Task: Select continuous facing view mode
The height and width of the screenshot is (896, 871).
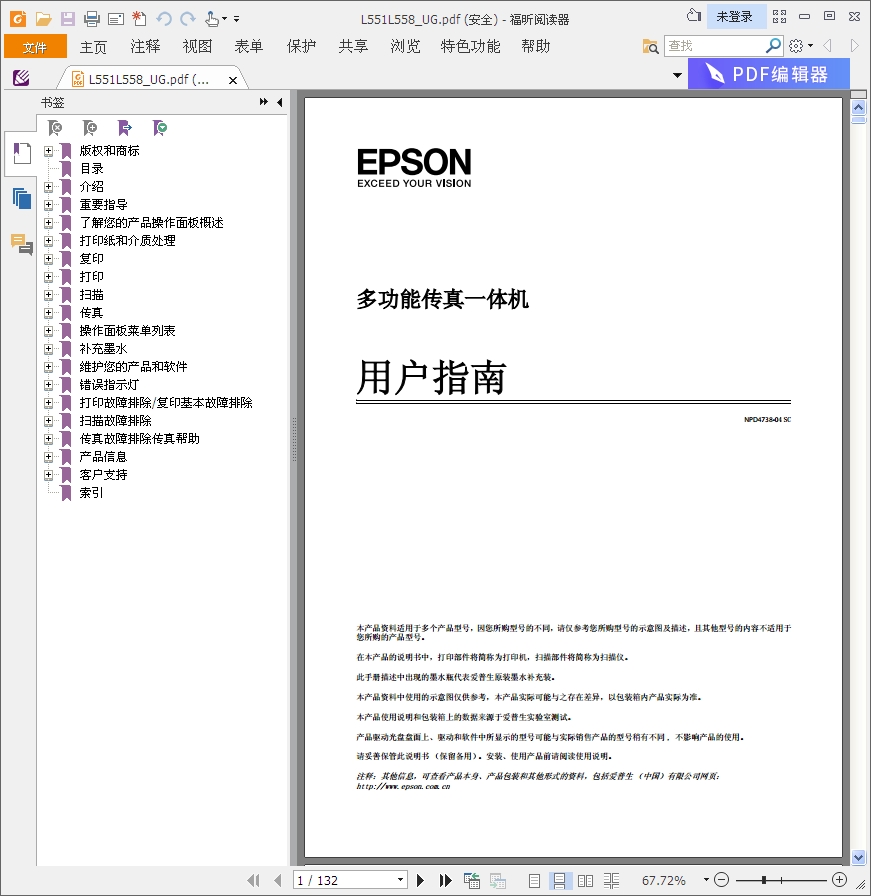Action: click(x=611, y=881)
